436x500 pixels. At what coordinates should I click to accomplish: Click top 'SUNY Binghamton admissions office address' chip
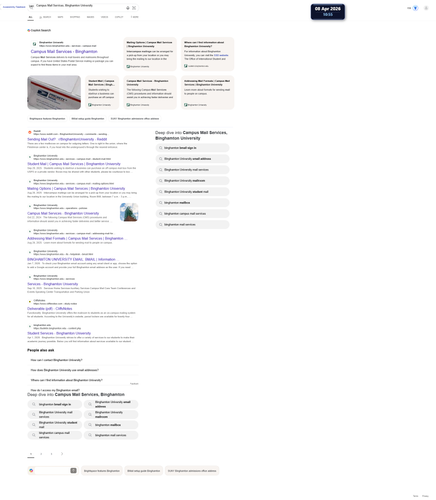click(135, 119)
